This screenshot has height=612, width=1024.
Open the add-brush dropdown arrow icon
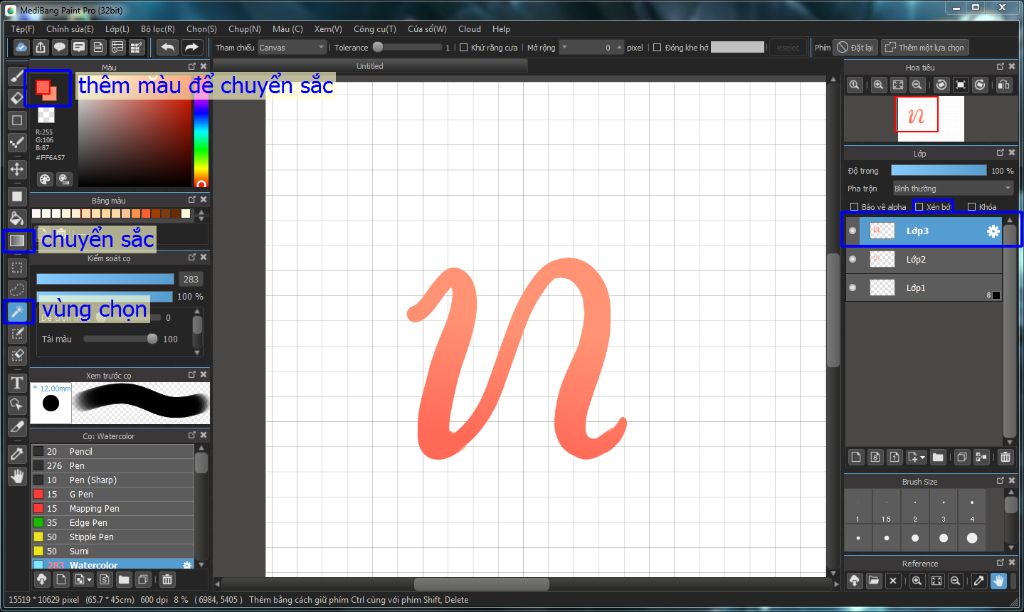[x=83, y=579]
